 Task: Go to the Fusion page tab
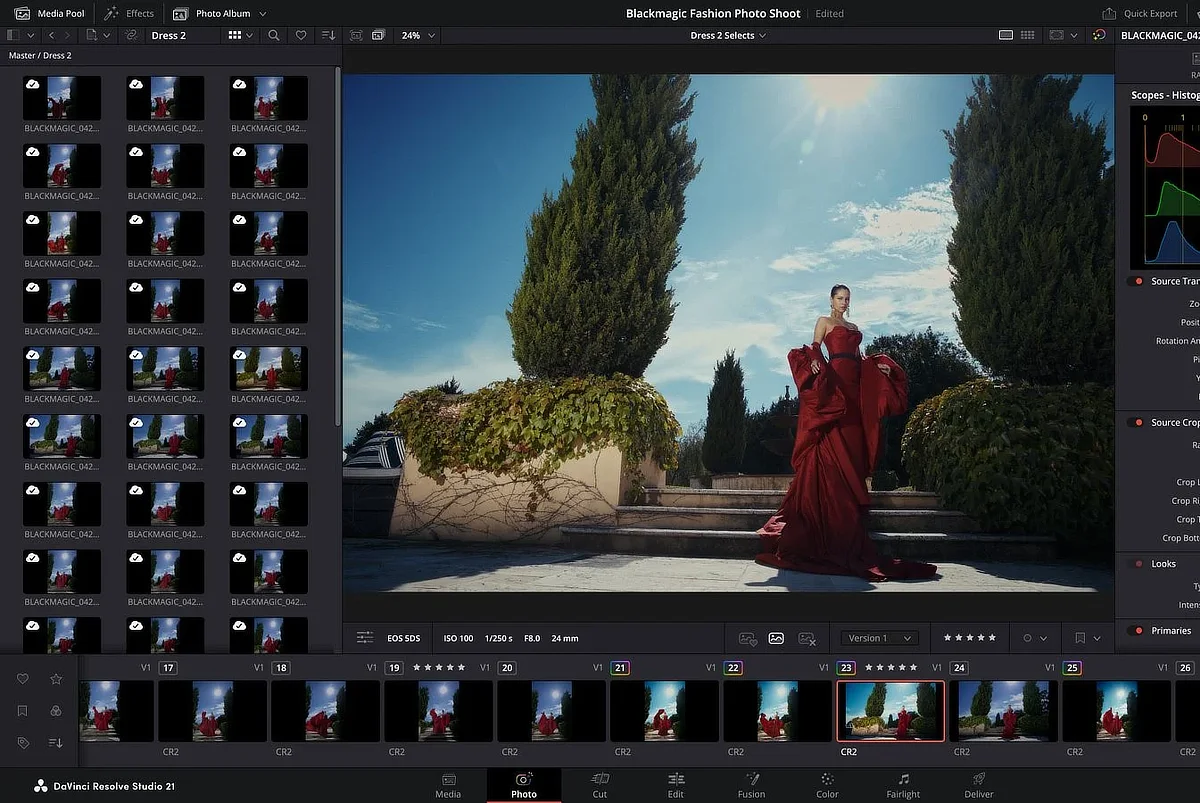coord(751,785)
